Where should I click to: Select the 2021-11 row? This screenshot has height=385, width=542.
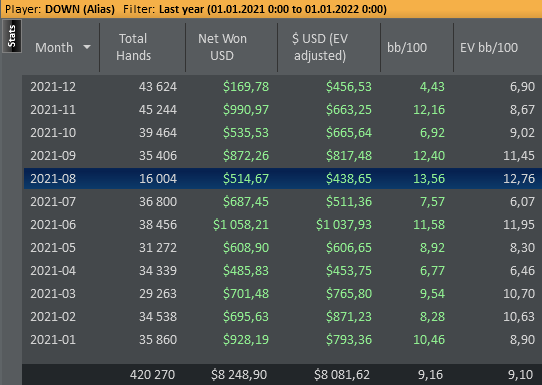282,110
